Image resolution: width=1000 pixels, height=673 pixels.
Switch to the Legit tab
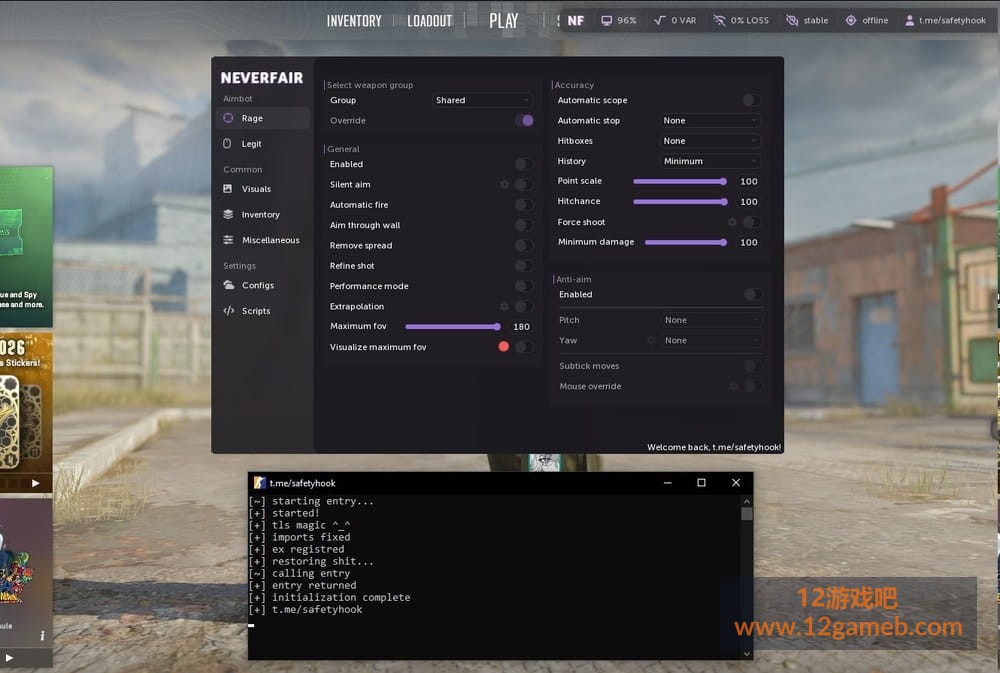tap(263, 144)
